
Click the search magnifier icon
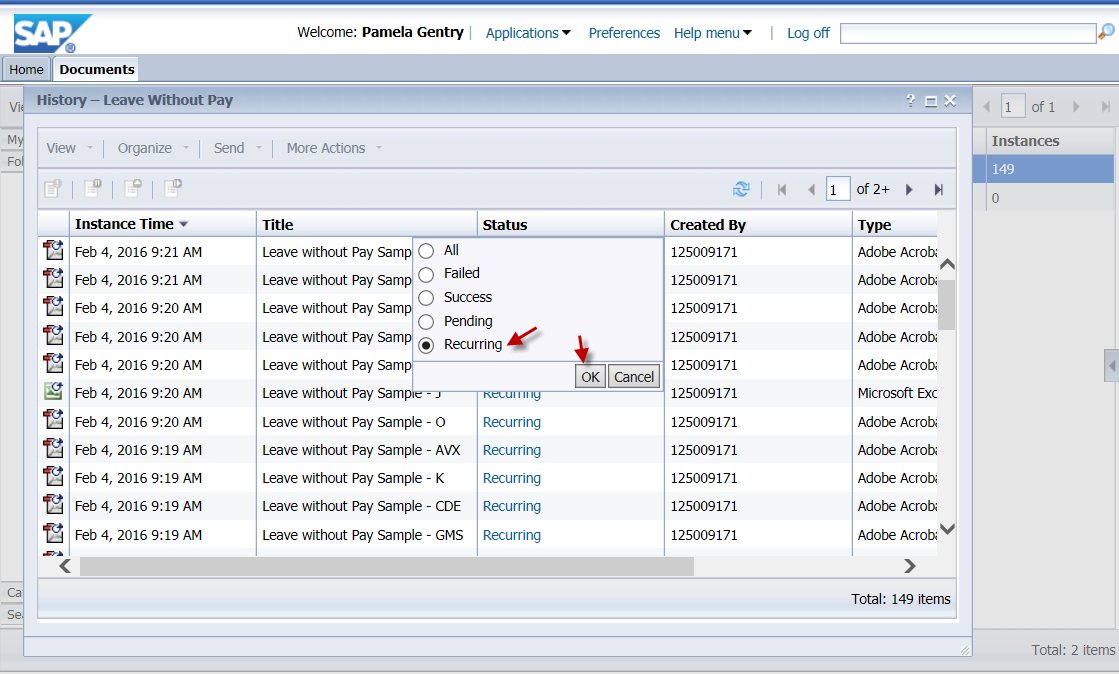pos(1106,32)
